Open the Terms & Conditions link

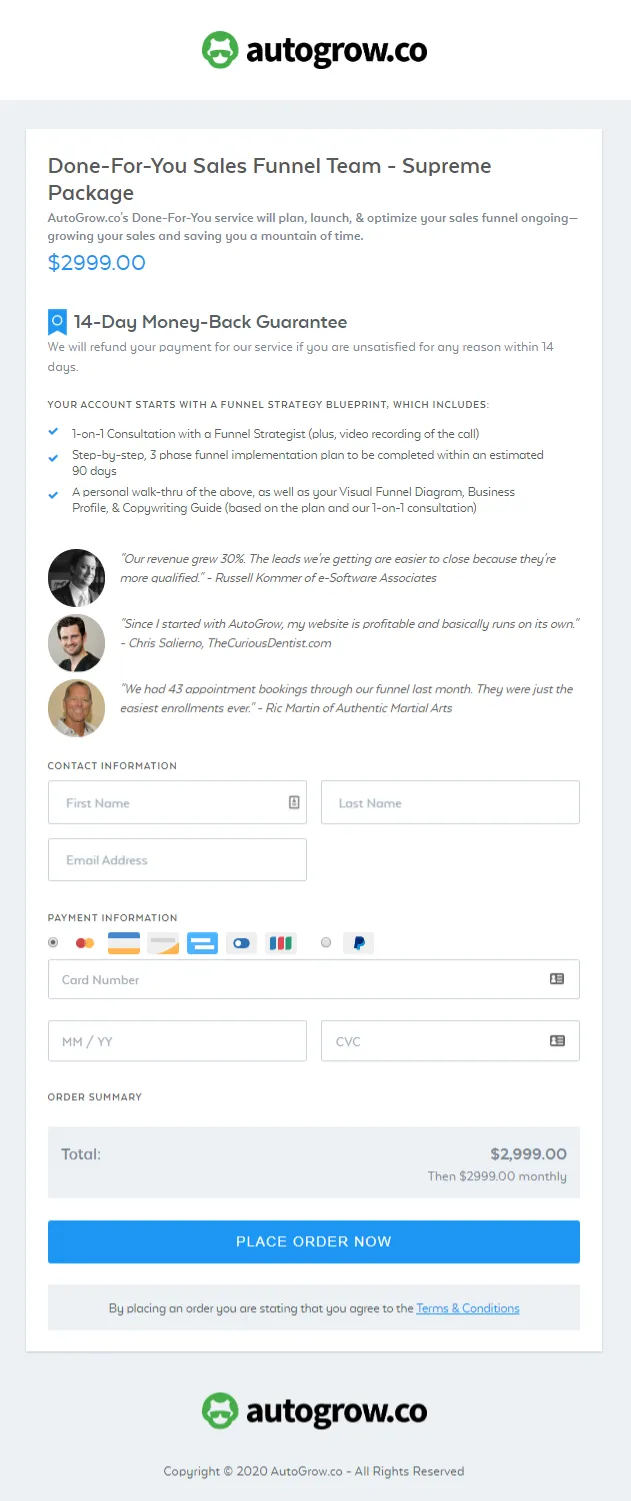(467, 1307)
